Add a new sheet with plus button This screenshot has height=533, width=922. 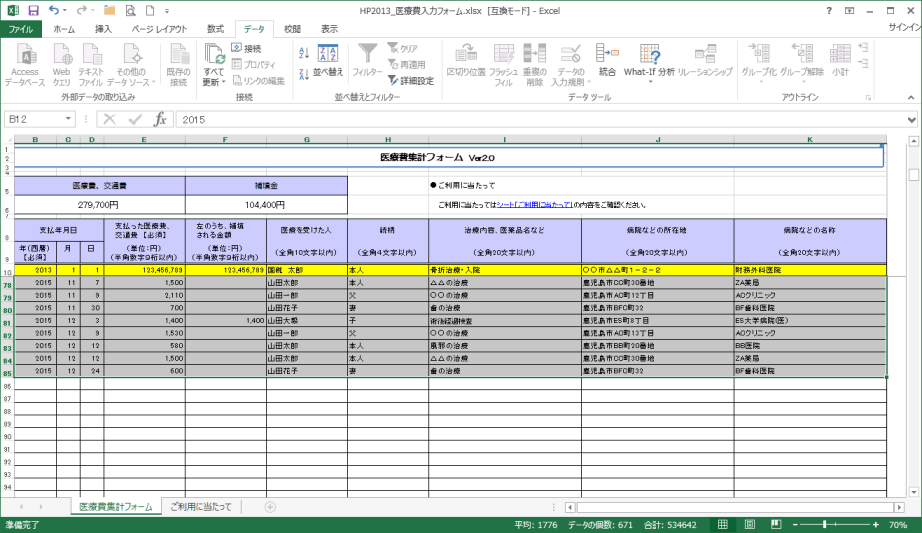point(270,507)
